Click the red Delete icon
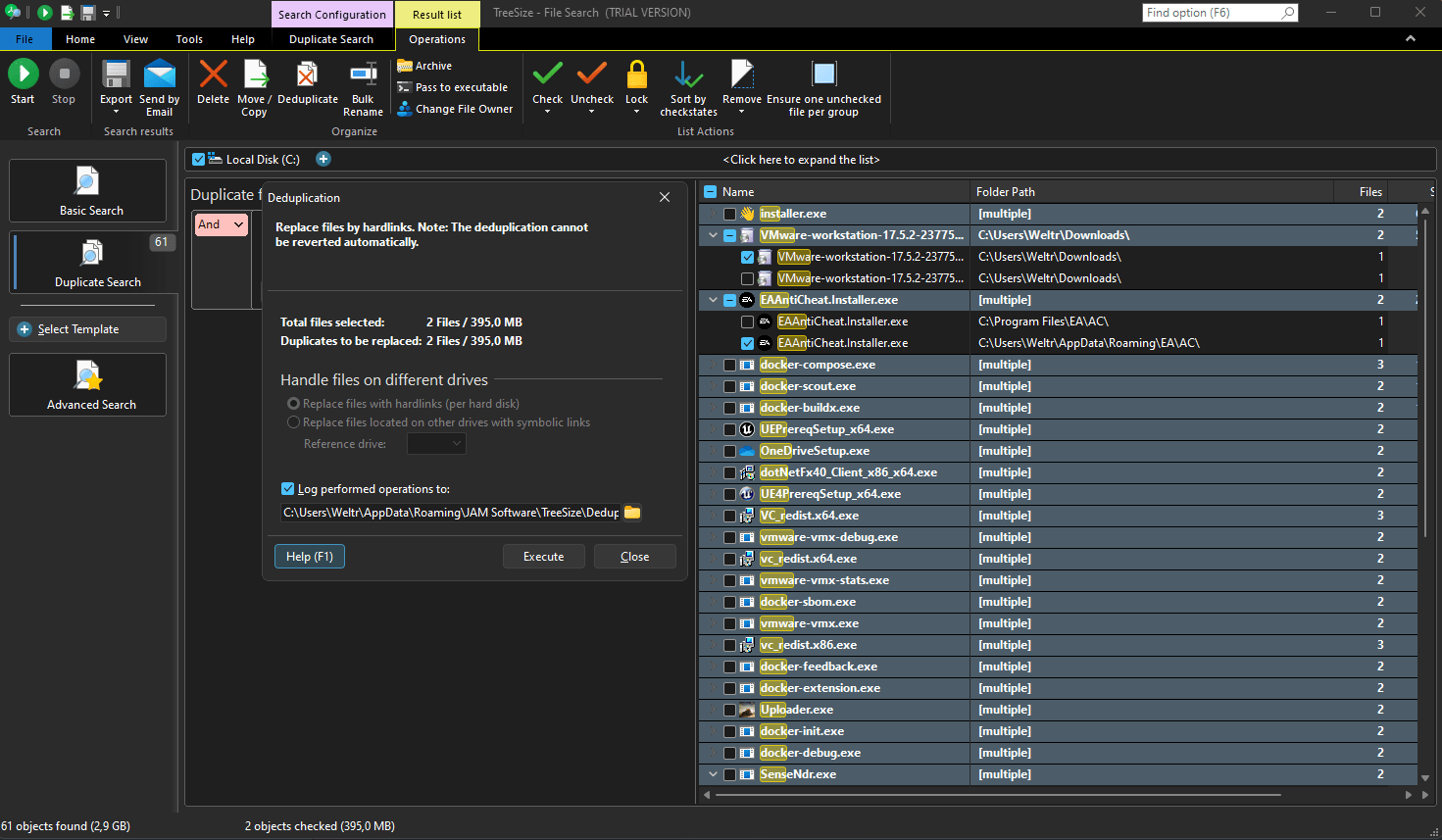1442x840 pixels. tap(213, 76)
